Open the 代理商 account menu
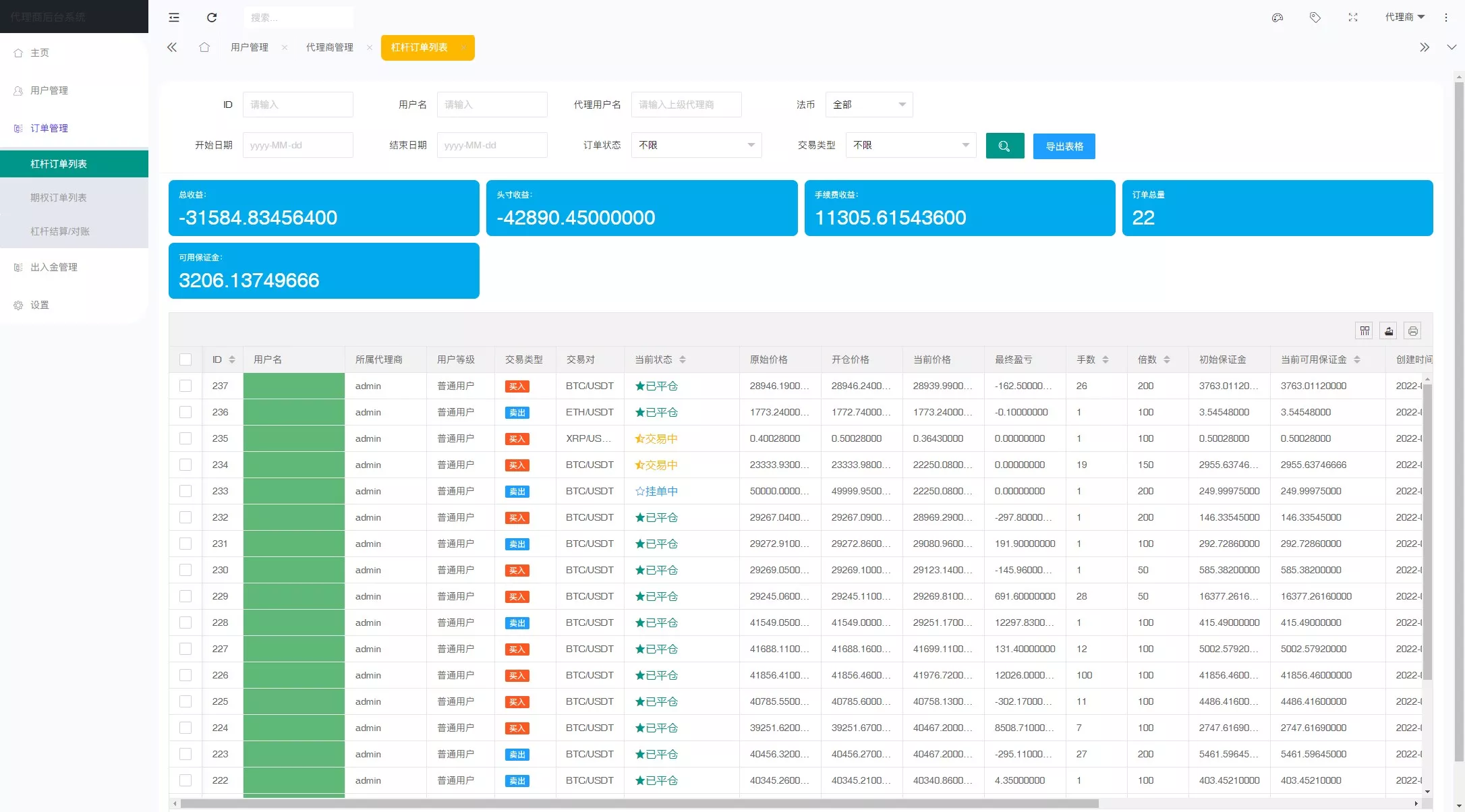This screenshot has width=1465, height=812. [1404, 18]
